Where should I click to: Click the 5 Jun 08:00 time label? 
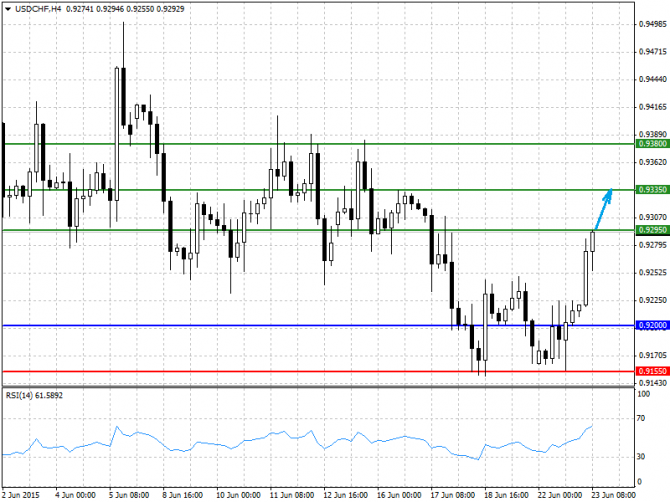point(129,495)
